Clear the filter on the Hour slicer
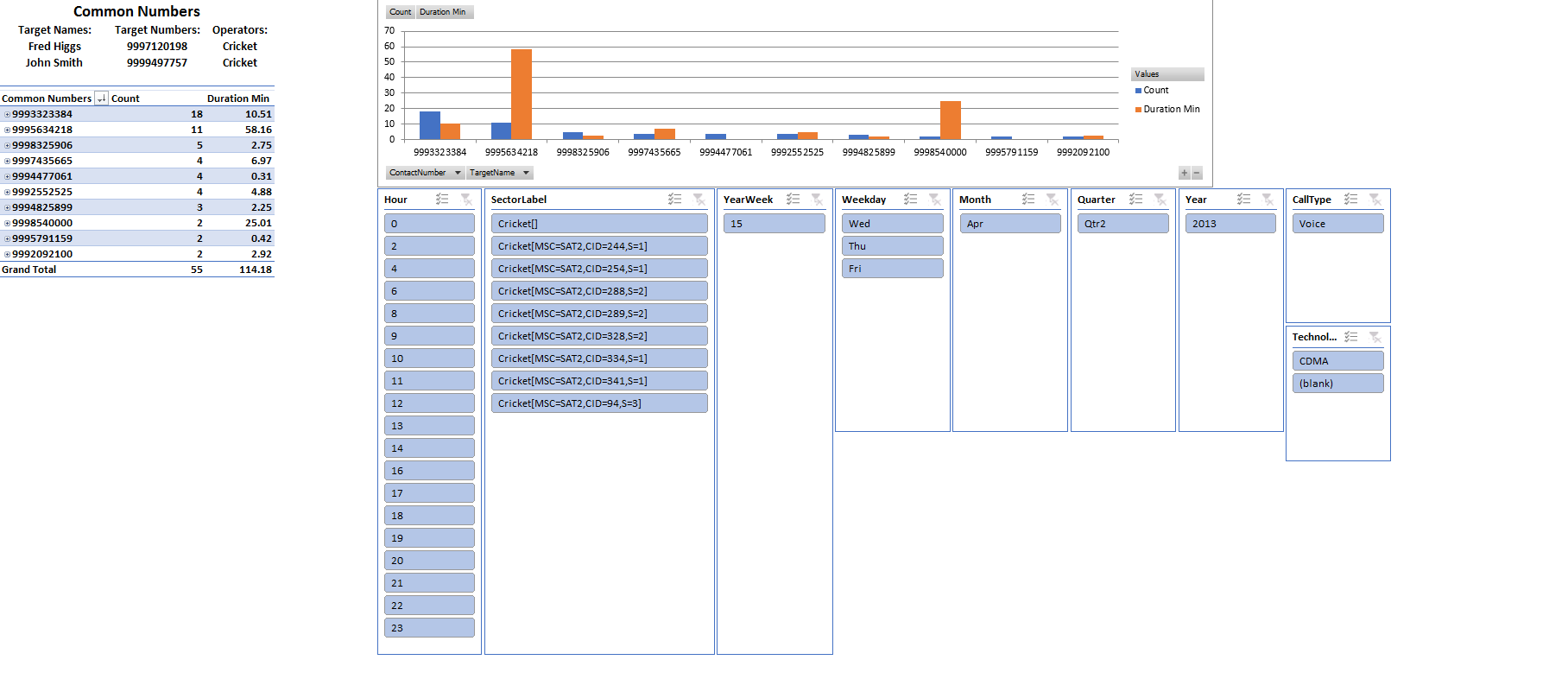The height and width of the screenshot is (698, 1568). (466, 200)
